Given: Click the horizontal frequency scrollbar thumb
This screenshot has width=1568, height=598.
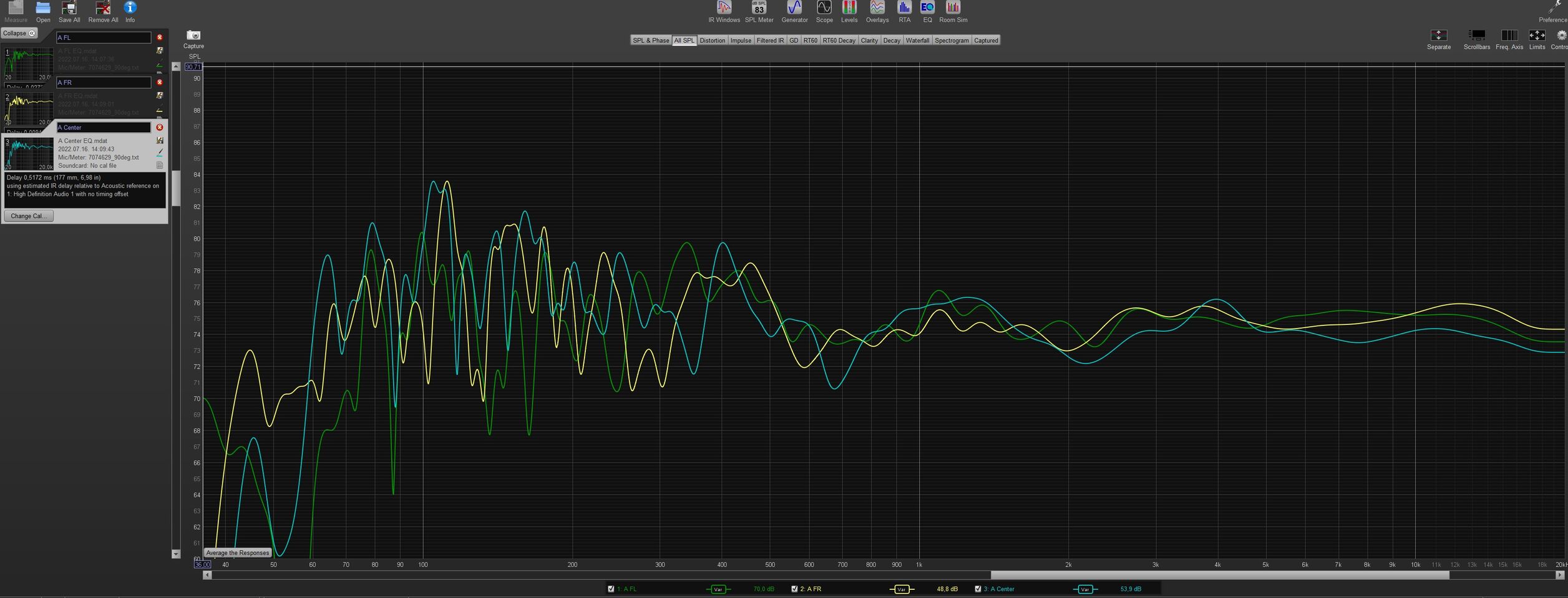Looking at the screenshot, I should coord(1220,575).
